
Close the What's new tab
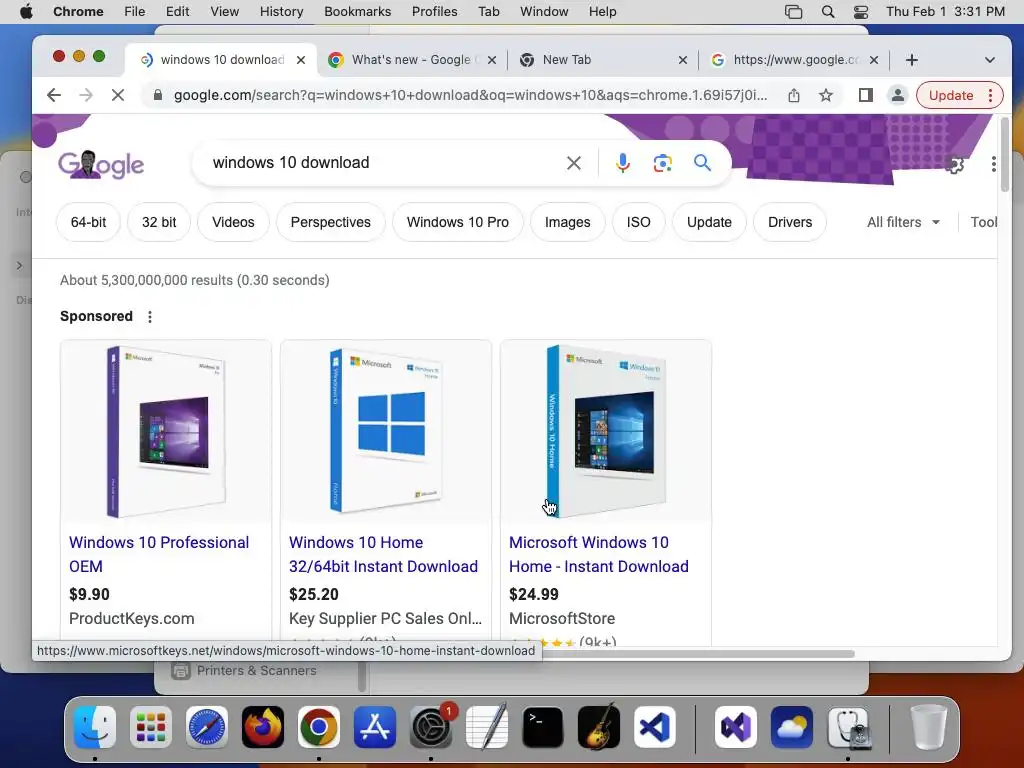[492, 60]
